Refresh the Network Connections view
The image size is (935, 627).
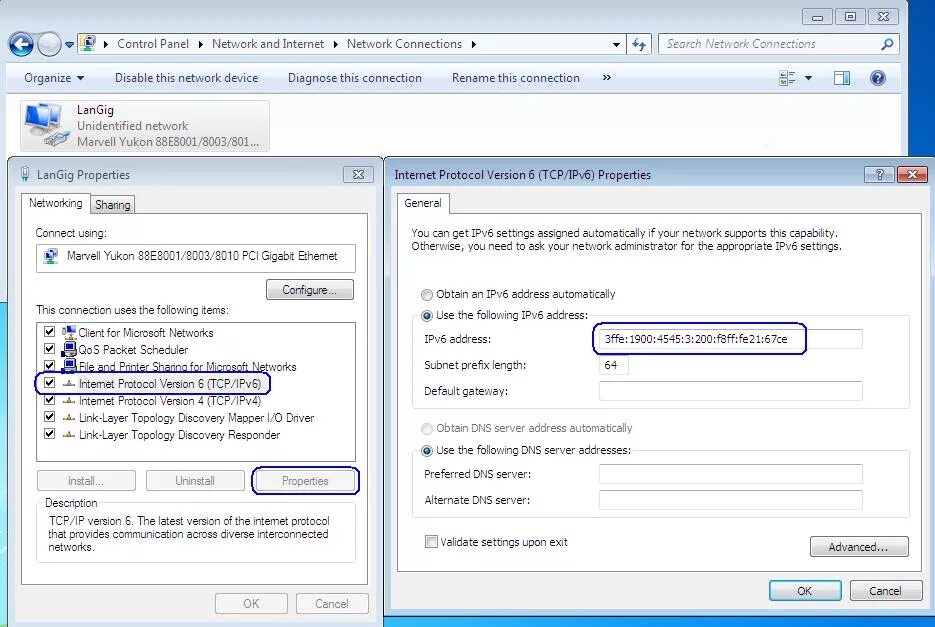pos(639,44)
